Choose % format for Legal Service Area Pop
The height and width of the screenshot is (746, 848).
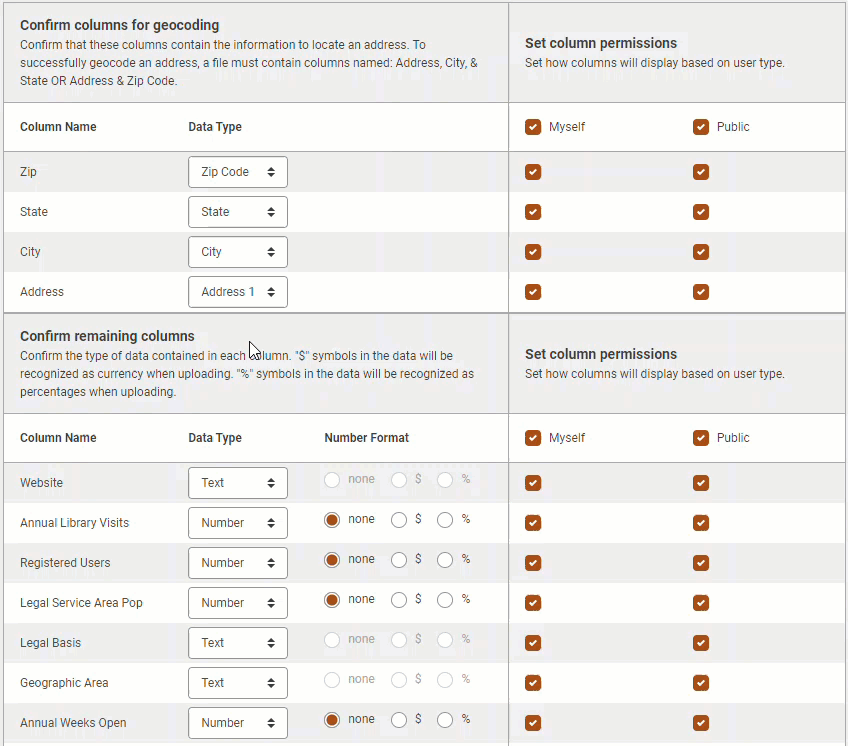pyautogui.click(x=445, y=600)
